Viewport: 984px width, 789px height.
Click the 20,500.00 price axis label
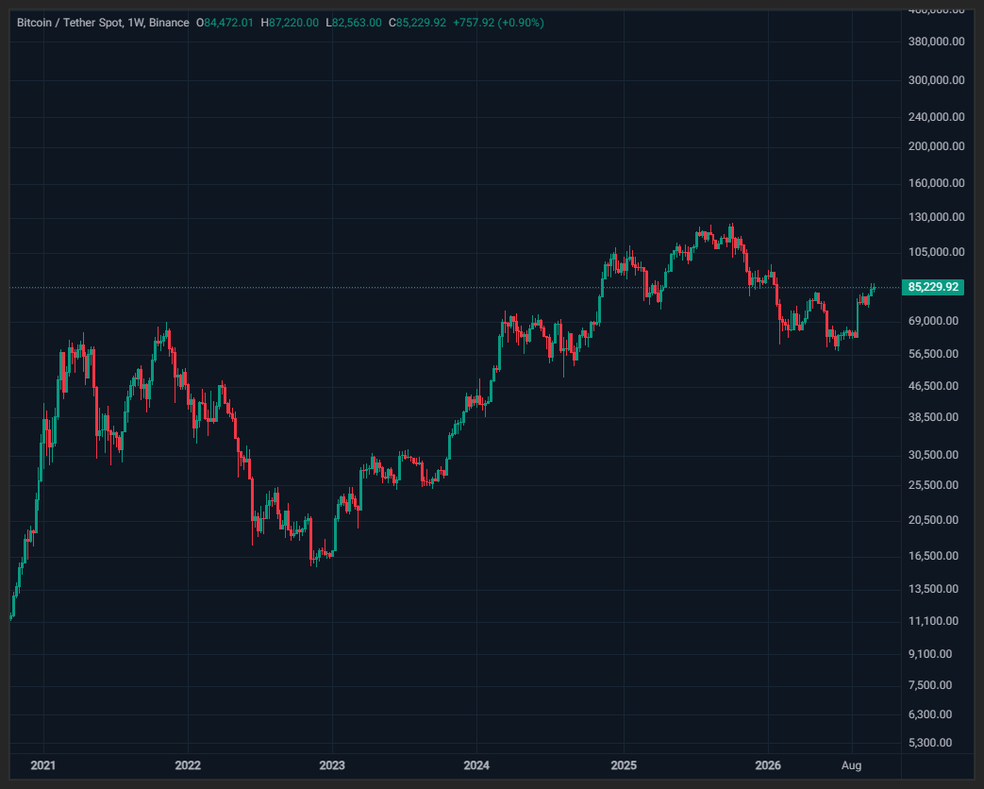point(933,520)
